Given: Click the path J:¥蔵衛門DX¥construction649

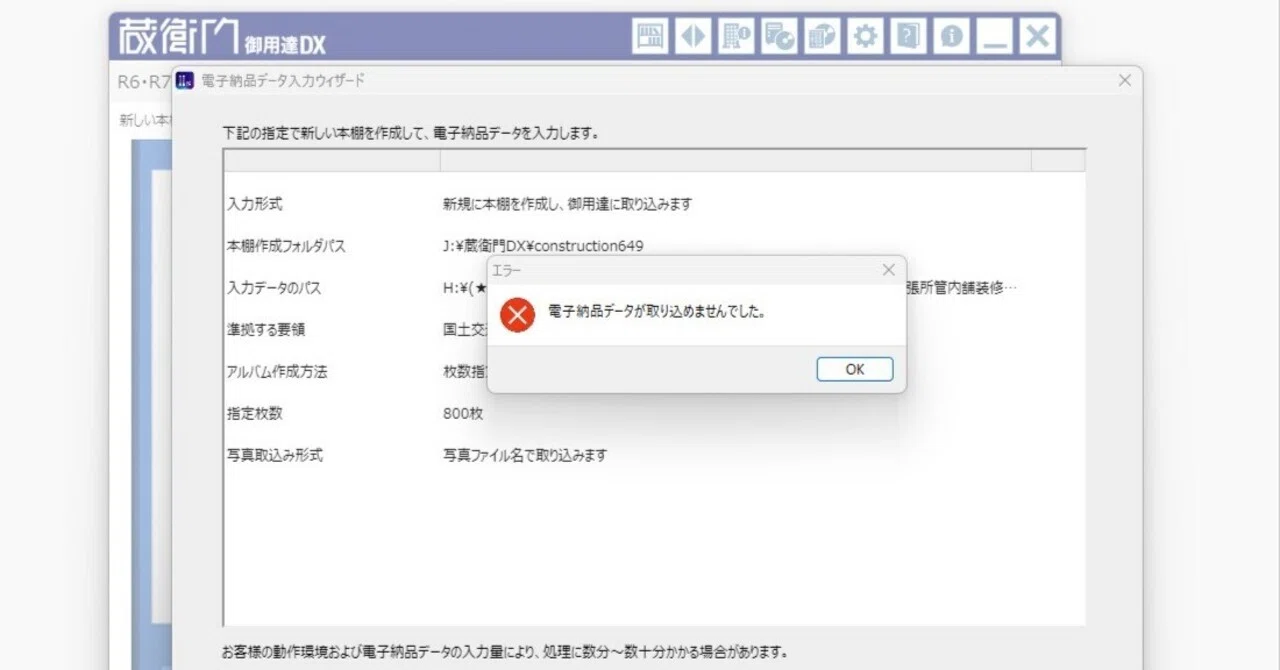Looking at the screenshot, I should click(544, 246).
